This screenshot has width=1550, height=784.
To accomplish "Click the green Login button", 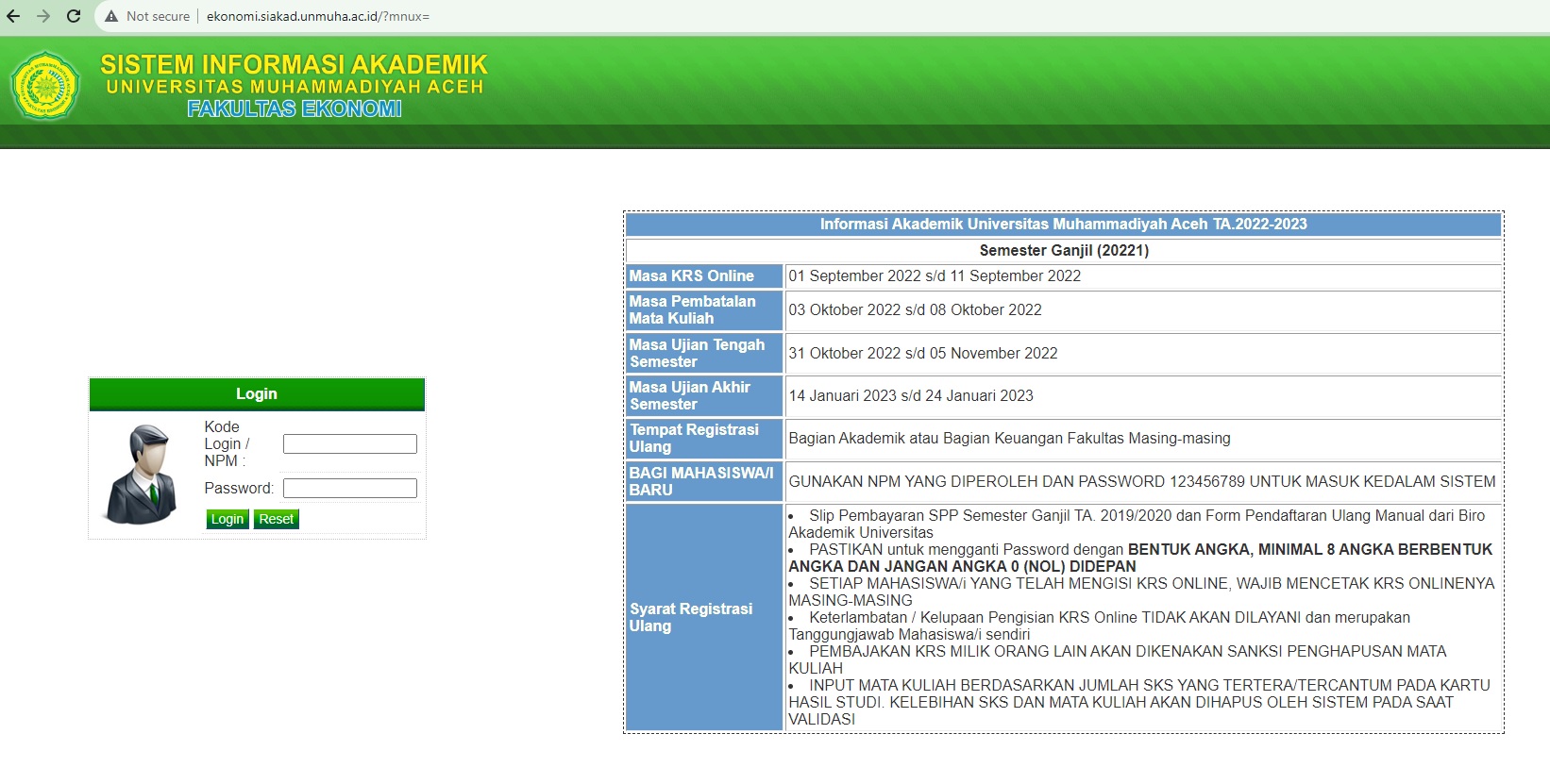I will point(227,519).
